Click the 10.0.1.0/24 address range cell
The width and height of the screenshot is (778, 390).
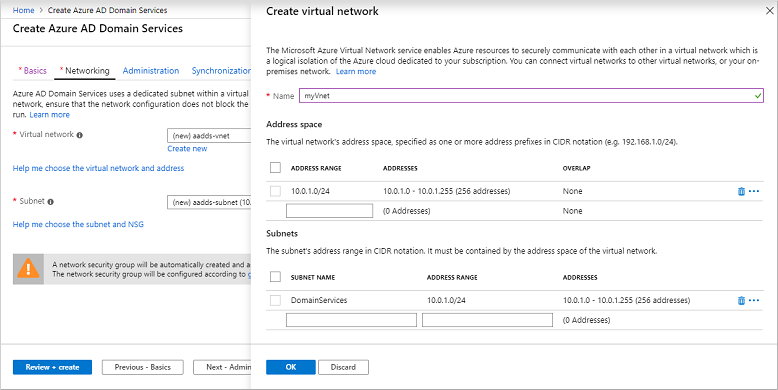[x=310, y=191]
